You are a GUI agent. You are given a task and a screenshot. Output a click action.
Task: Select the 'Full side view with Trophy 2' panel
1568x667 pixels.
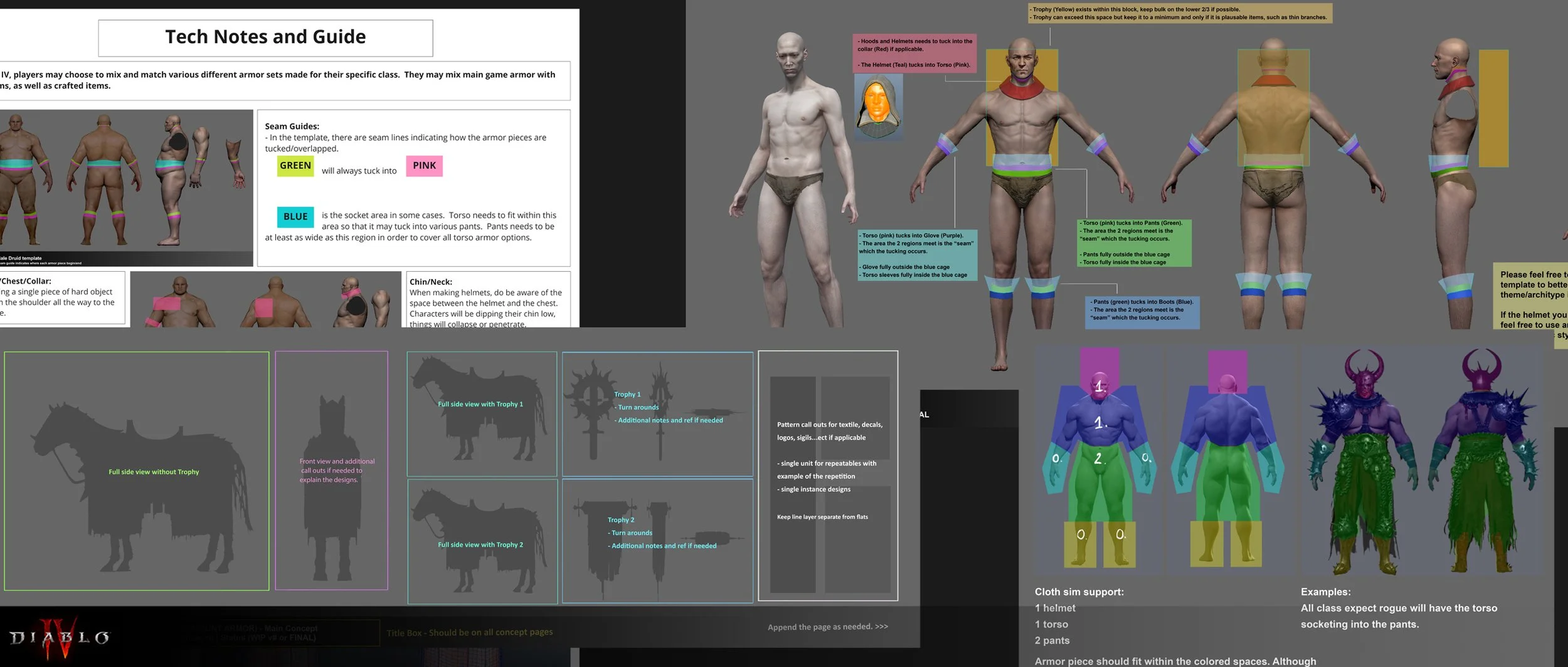coord(482,542)
